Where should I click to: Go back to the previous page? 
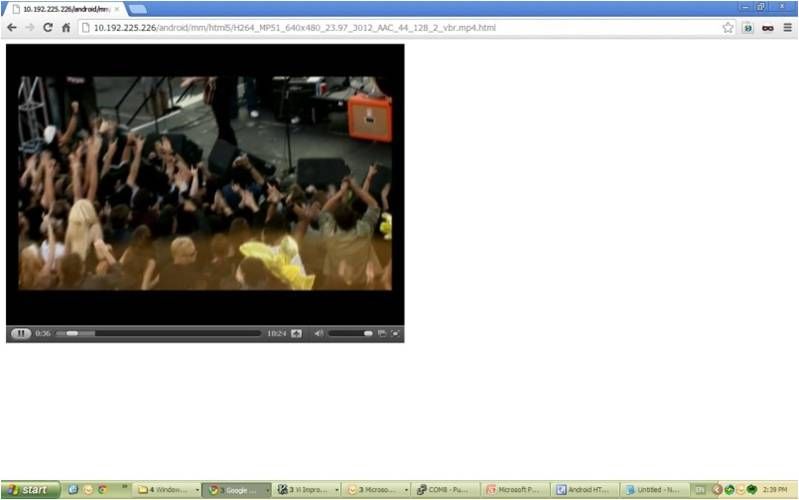[12, 28]
